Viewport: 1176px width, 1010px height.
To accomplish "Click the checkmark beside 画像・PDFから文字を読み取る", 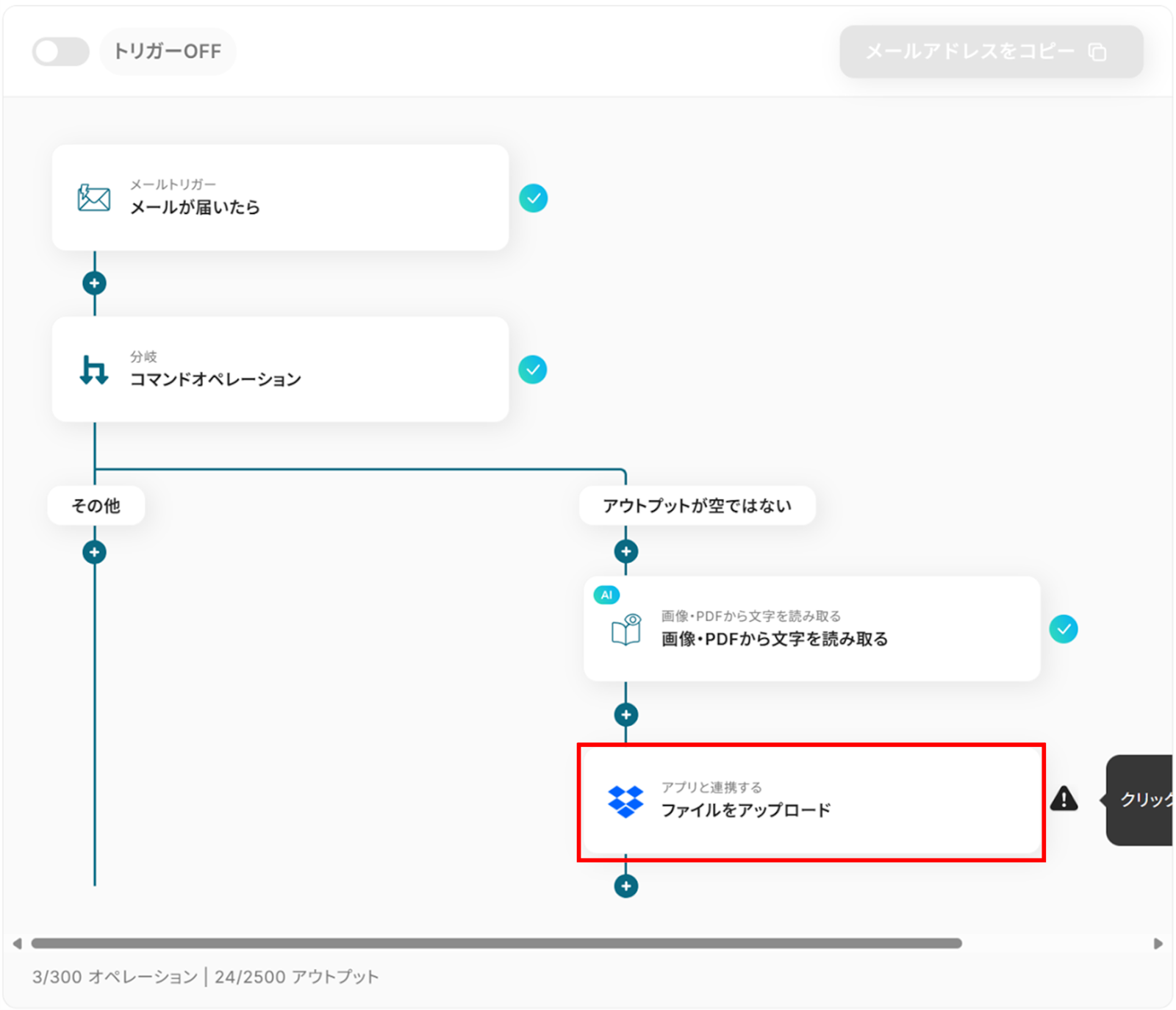I will (x=1064, y=629).
